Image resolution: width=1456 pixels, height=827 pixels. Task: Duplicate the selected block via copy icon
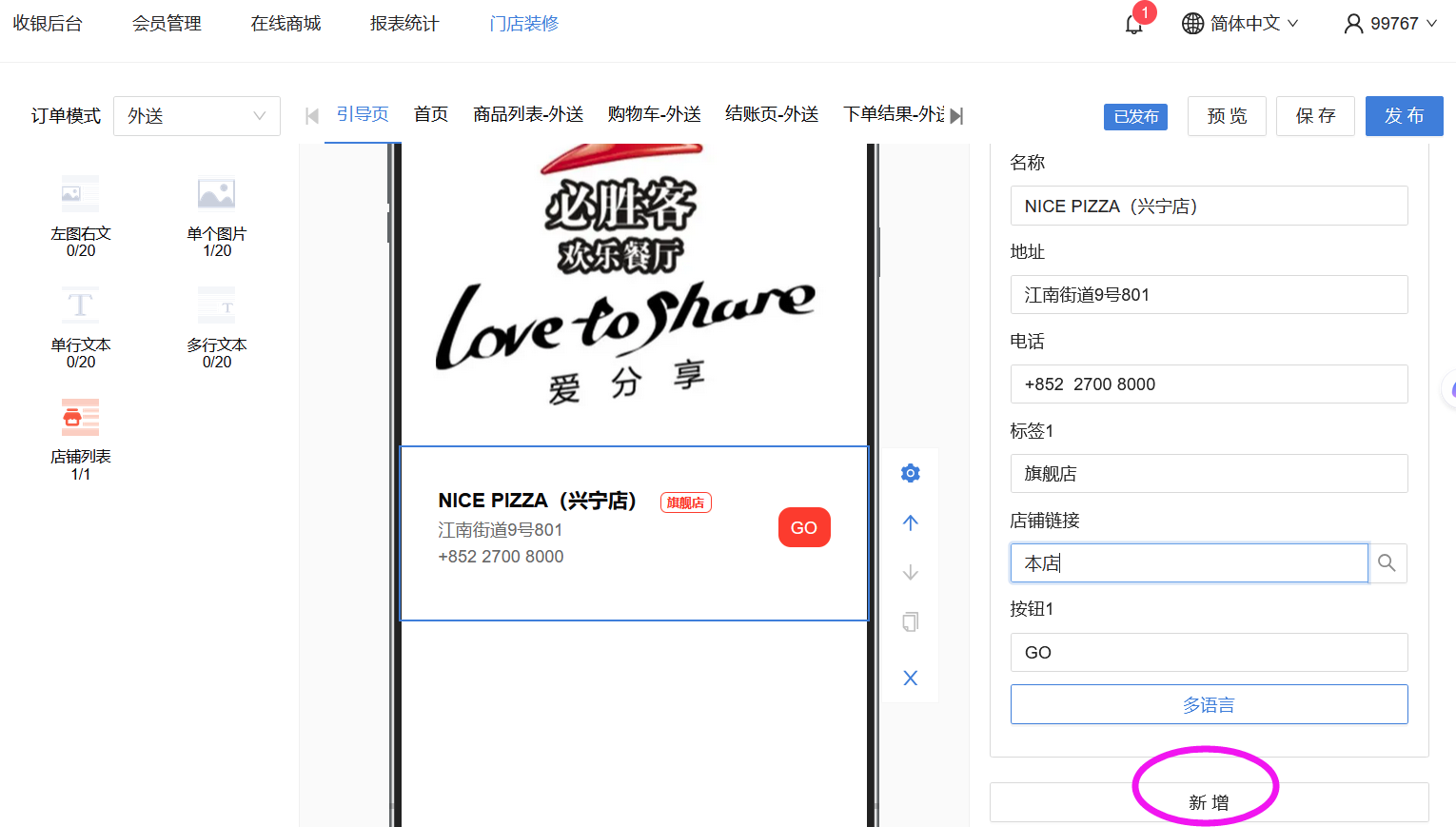click(911, 621)
